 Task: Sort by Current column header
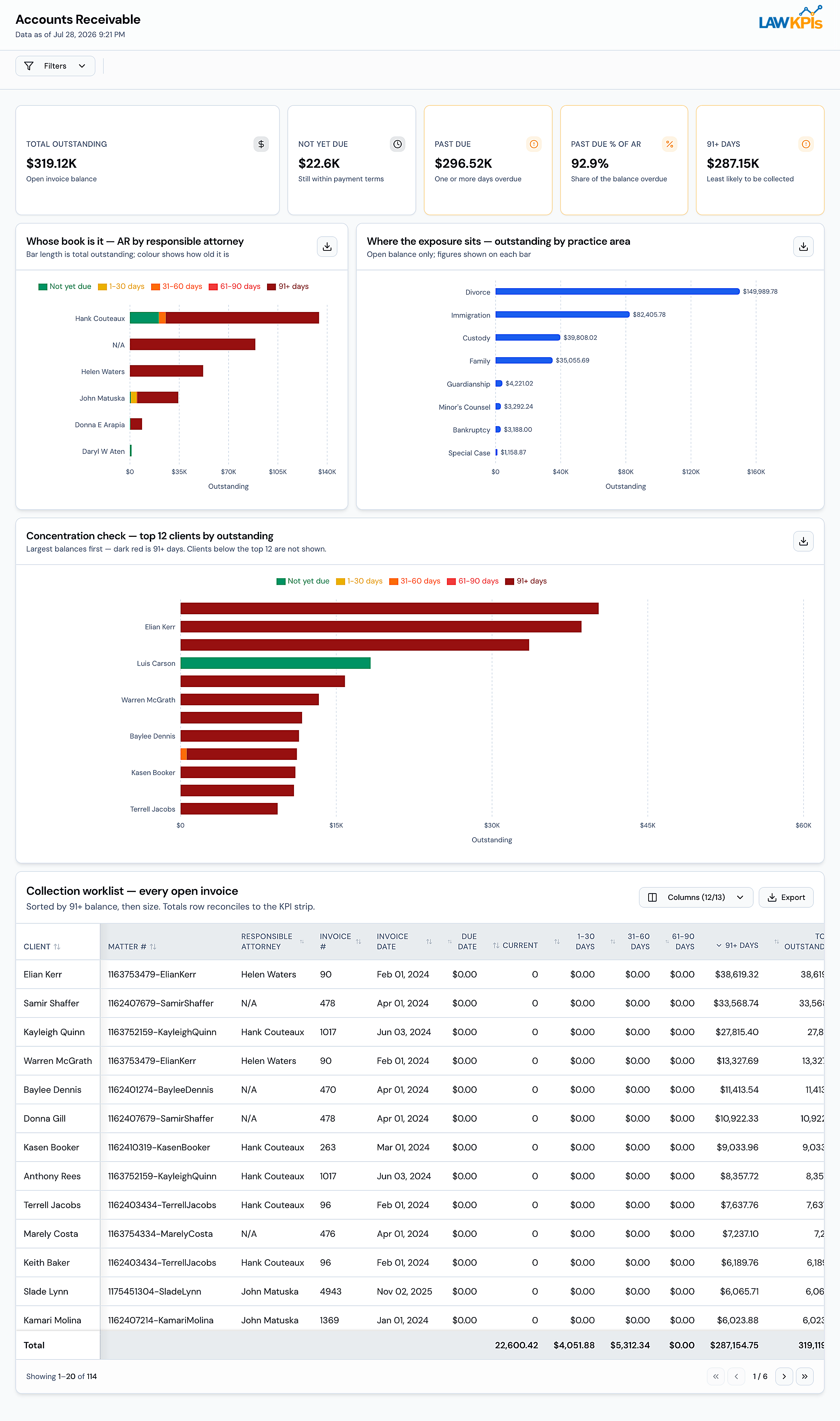tap(515, 945)
